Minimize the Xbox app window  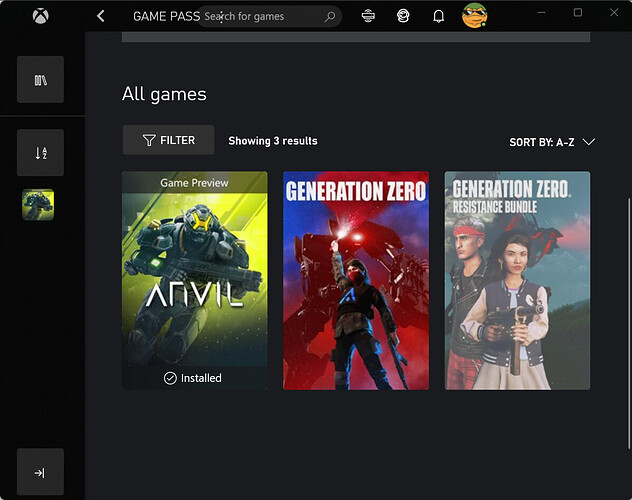coord(541,12)
